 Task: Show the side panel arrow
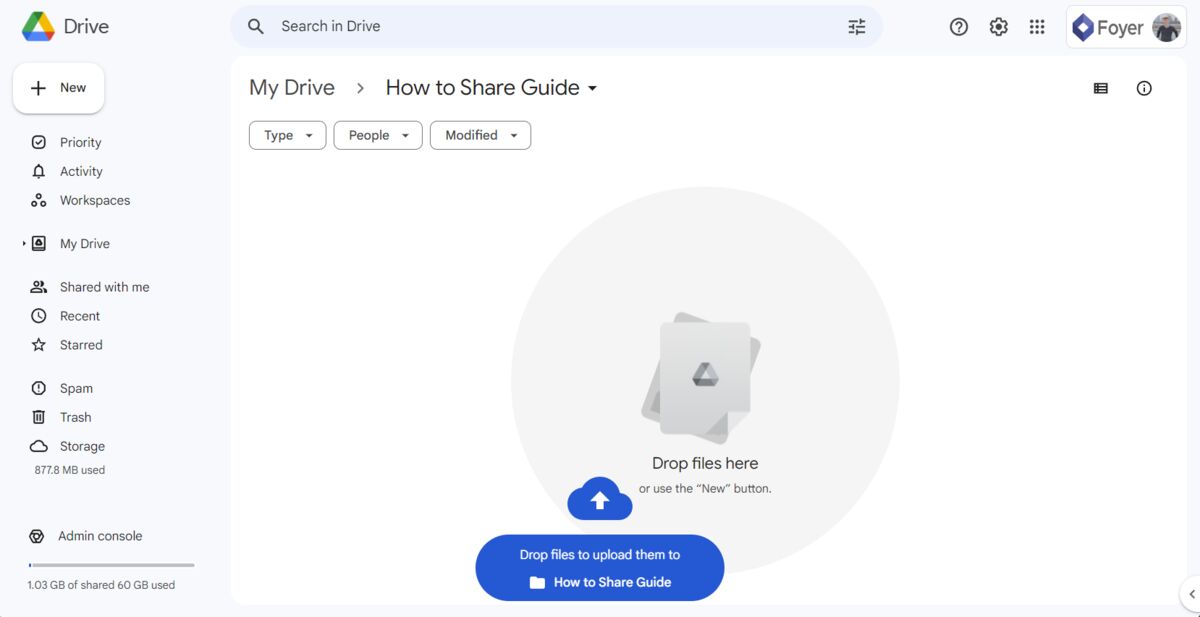pos(1191,594)
